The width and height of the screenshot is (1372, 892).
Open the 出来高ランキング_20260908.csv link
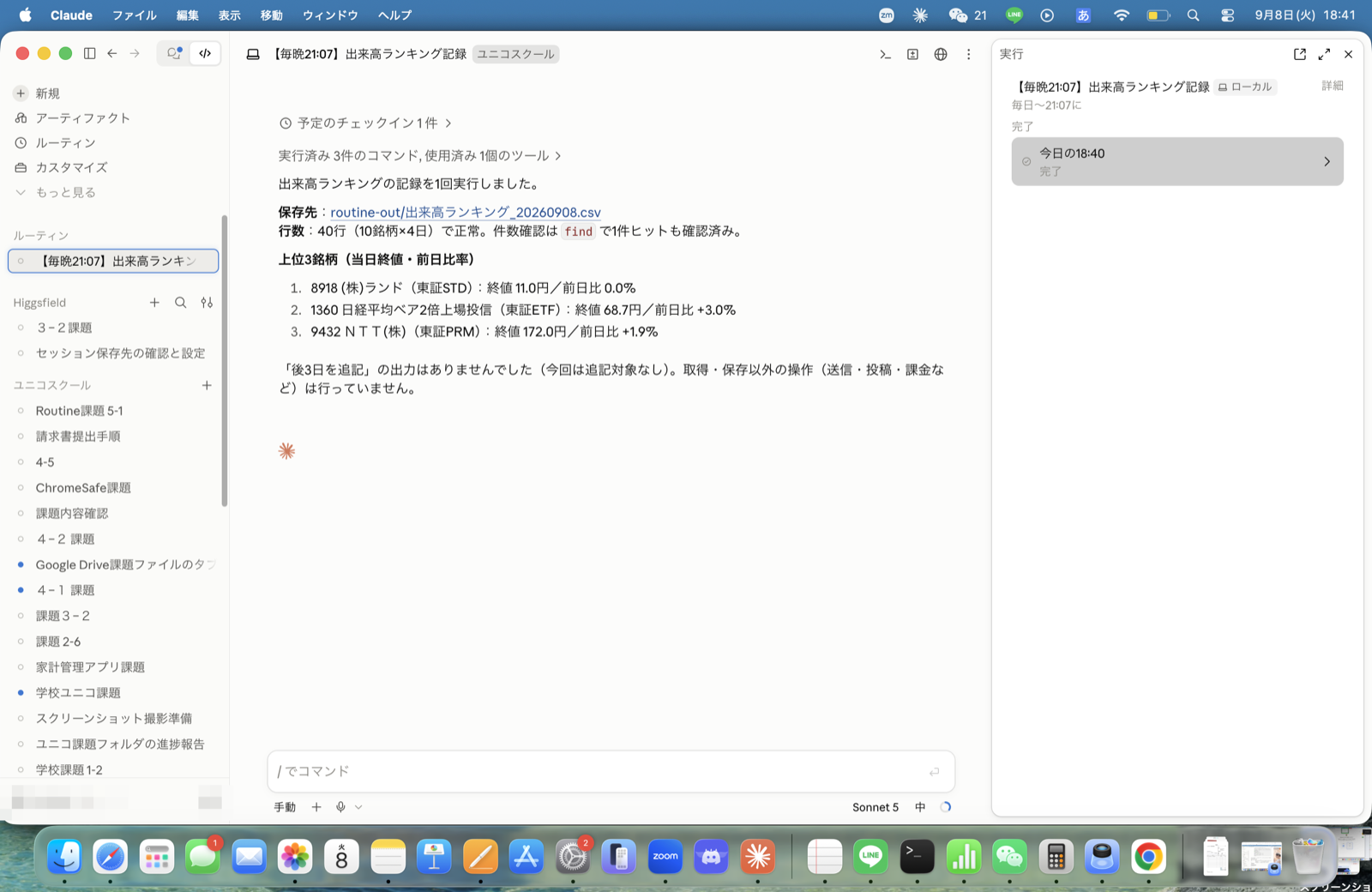point(466,213)
